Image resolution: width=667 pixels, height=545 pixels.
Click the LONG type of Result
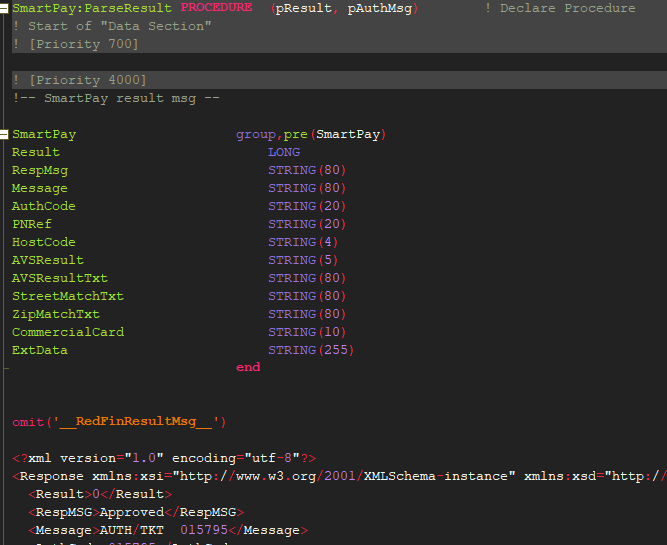click(284, 152)
